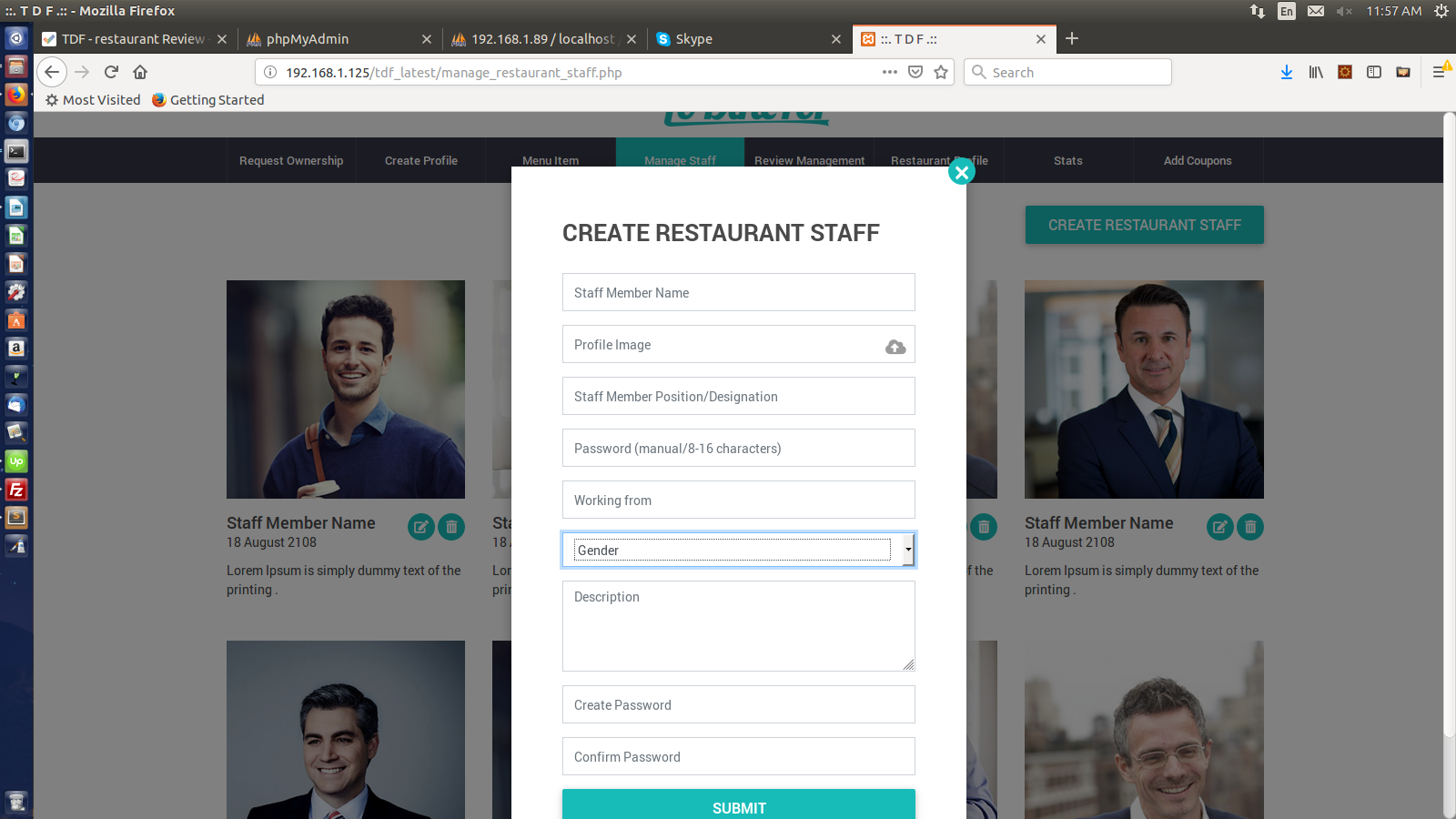
Task: Open Review Management nav item
Action: (809, 160)
